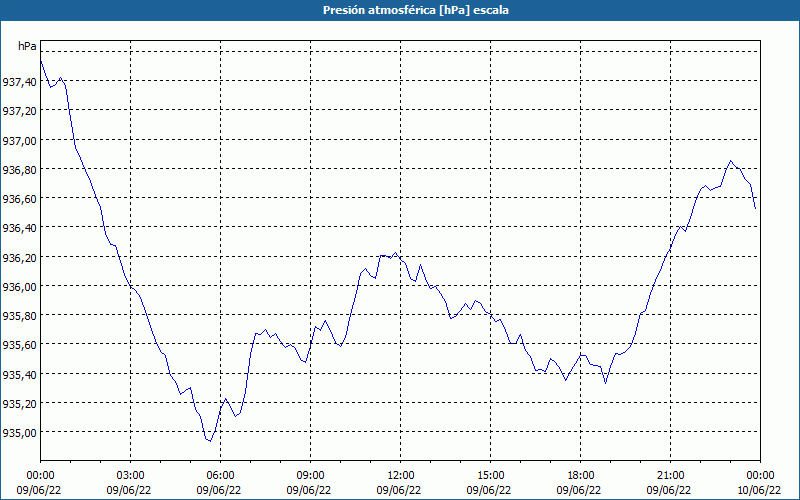Click the 06:00 time axis label
Screen dimensions: 800x500
220,476
